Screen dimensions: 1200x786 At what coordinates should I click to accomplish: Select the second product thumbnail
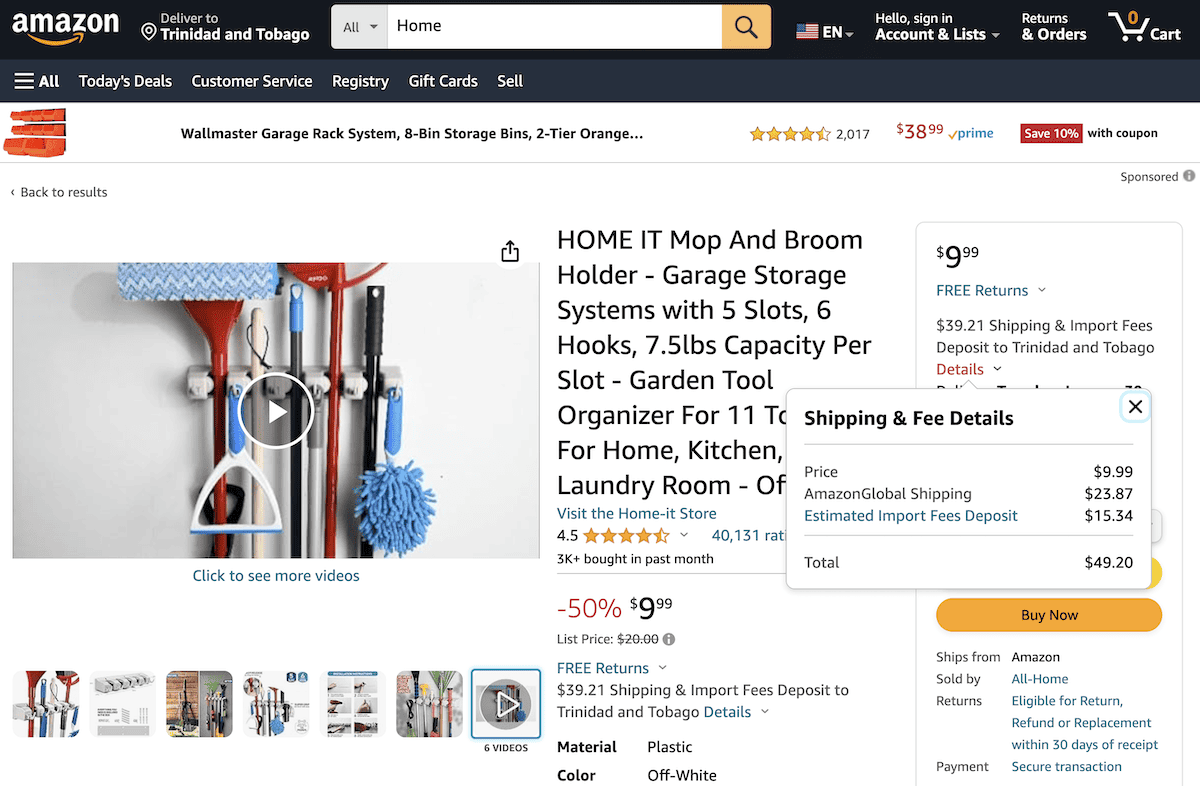pyautogui.click(x=122, y=703)
